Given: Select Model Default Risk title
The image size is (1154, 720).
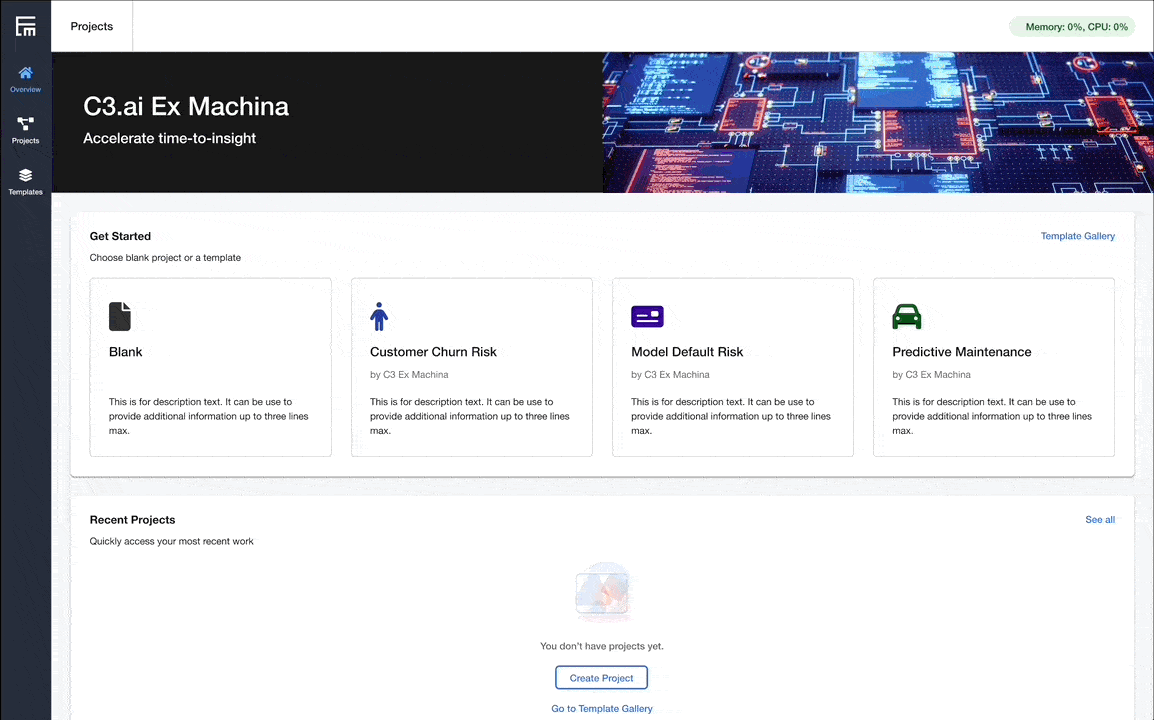Looking at the screenshot, I should [x=687, y=352].
